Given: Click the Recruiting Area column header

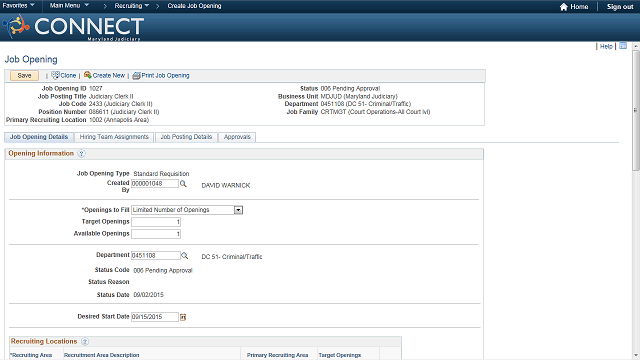Looking at the screenshot, I should (x=31, y=355).
